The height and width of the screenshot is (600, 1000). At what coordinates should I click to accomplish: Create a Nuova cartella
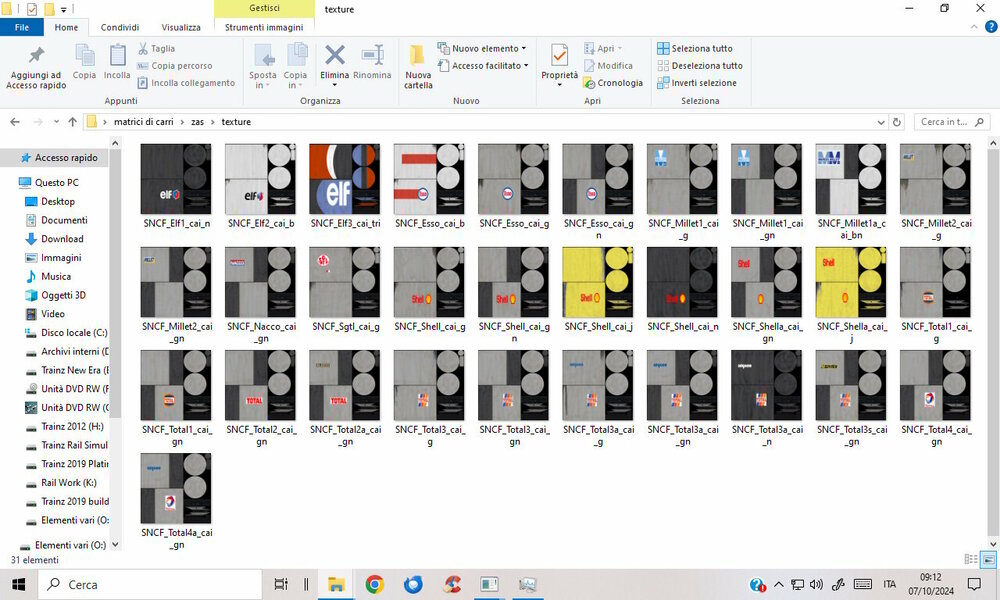pyautogui.click(x=418, y=67)
